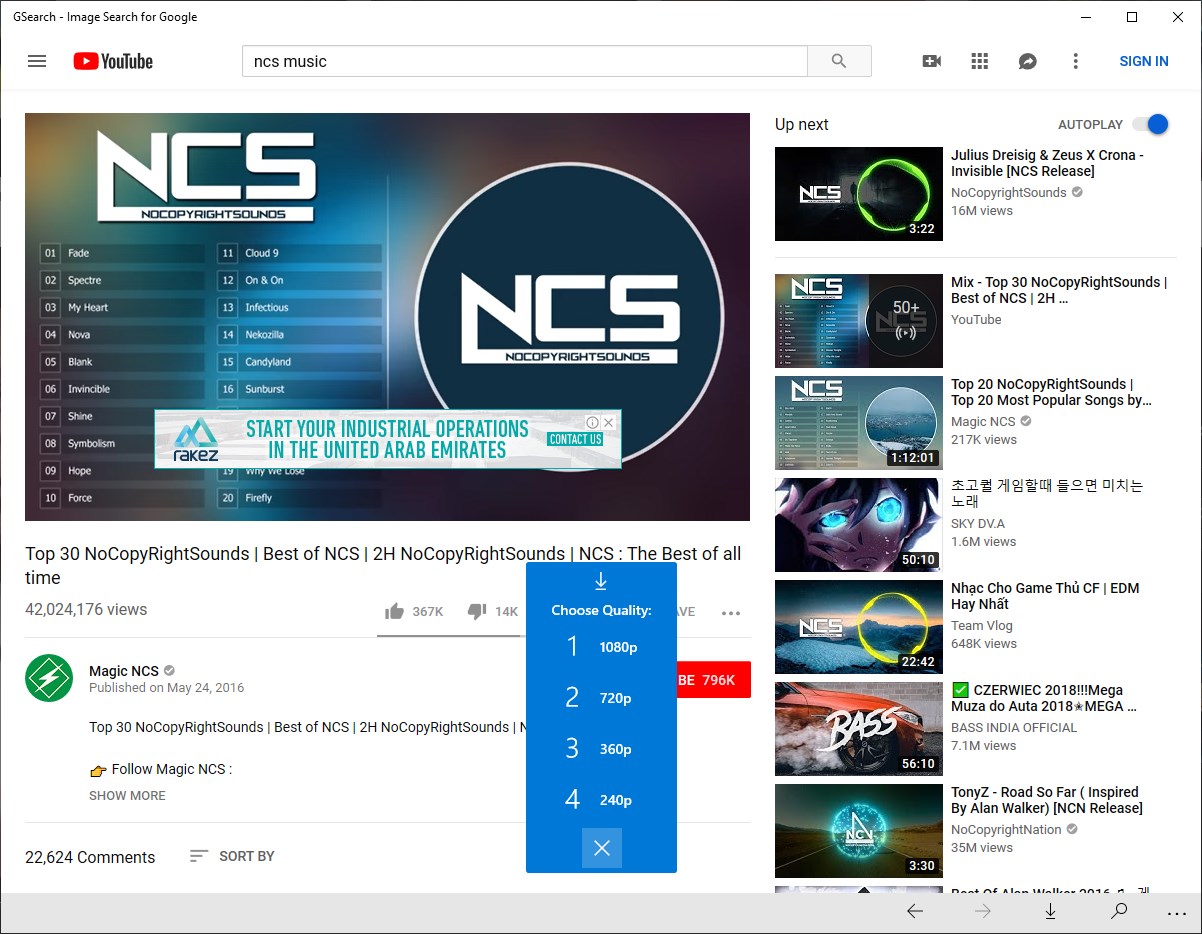
Task: Open video more actions ellipsis
Action: pos(731,613)
